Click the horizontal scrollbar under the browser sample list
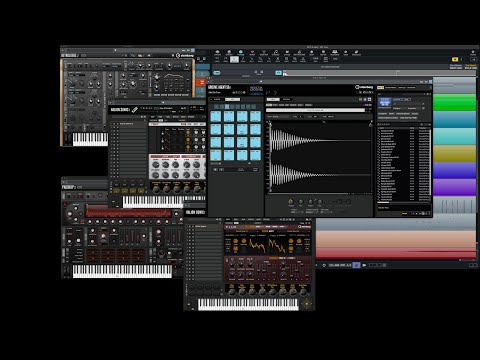This screenshot has height=360, width=480. click(403, 203)
